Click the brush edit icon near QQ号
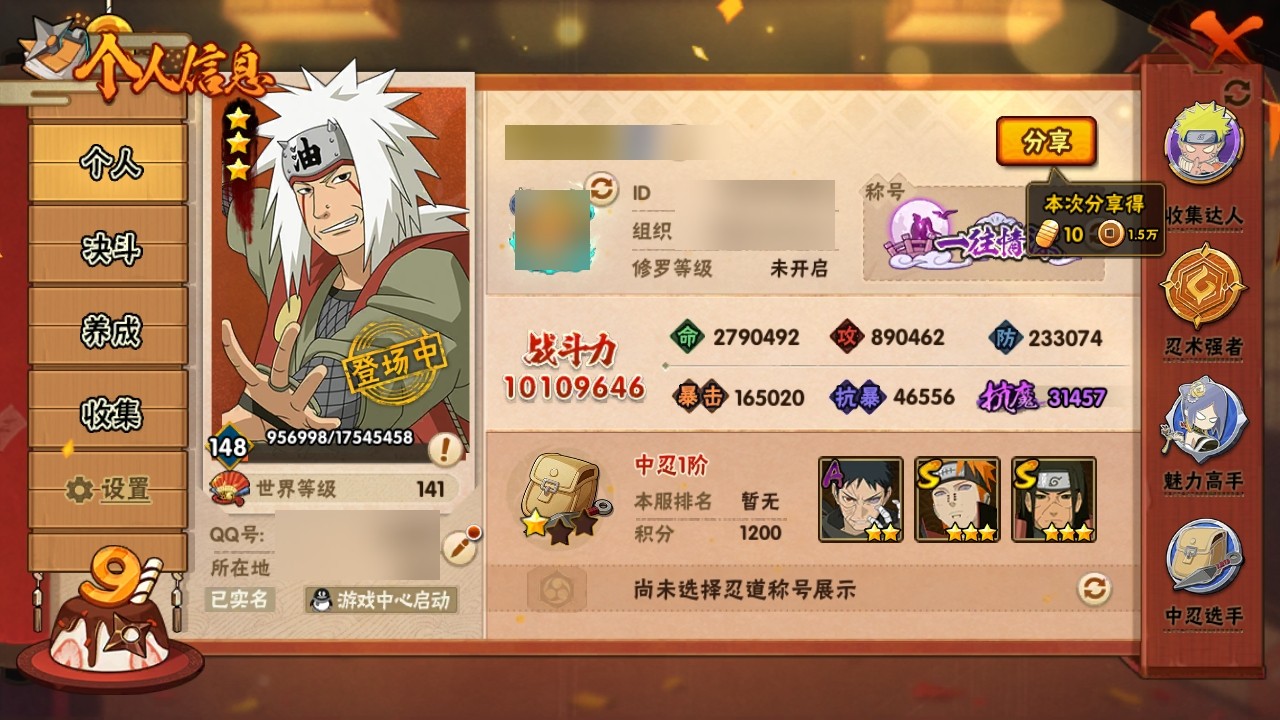Screen dimensions: 1280x720 [x=459, y=547]
